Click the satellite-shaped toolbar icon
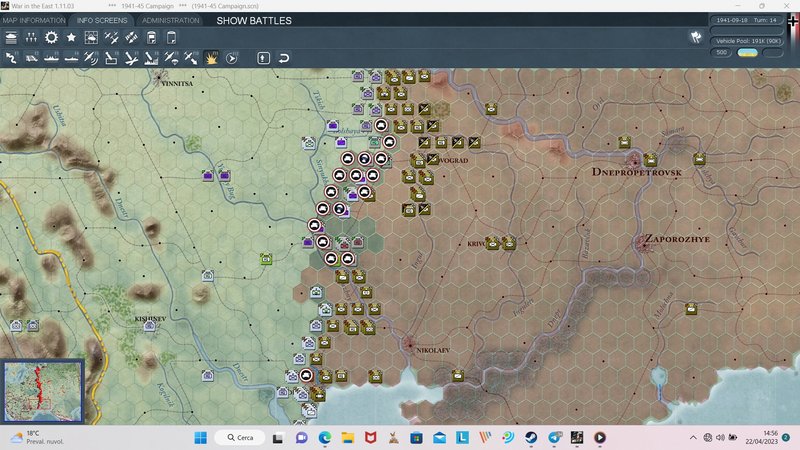800x450 pixels. (131, 38)
